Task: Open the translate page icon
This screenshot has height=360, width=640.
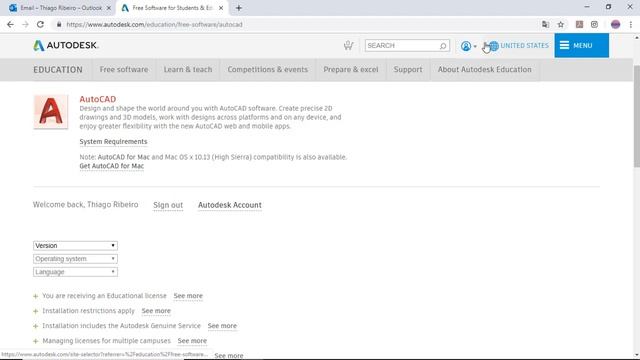Action: [545, 24]
